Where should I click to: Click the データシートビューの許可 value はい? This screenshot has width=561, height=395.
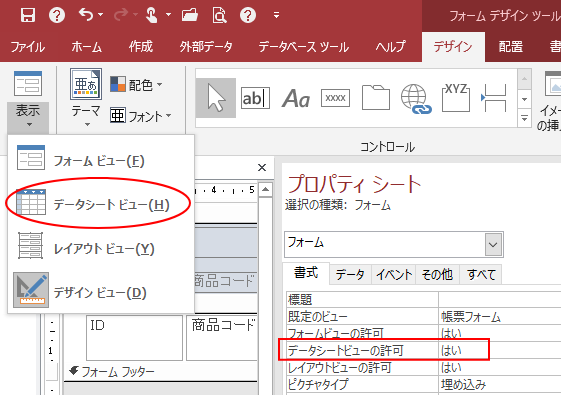500,350
